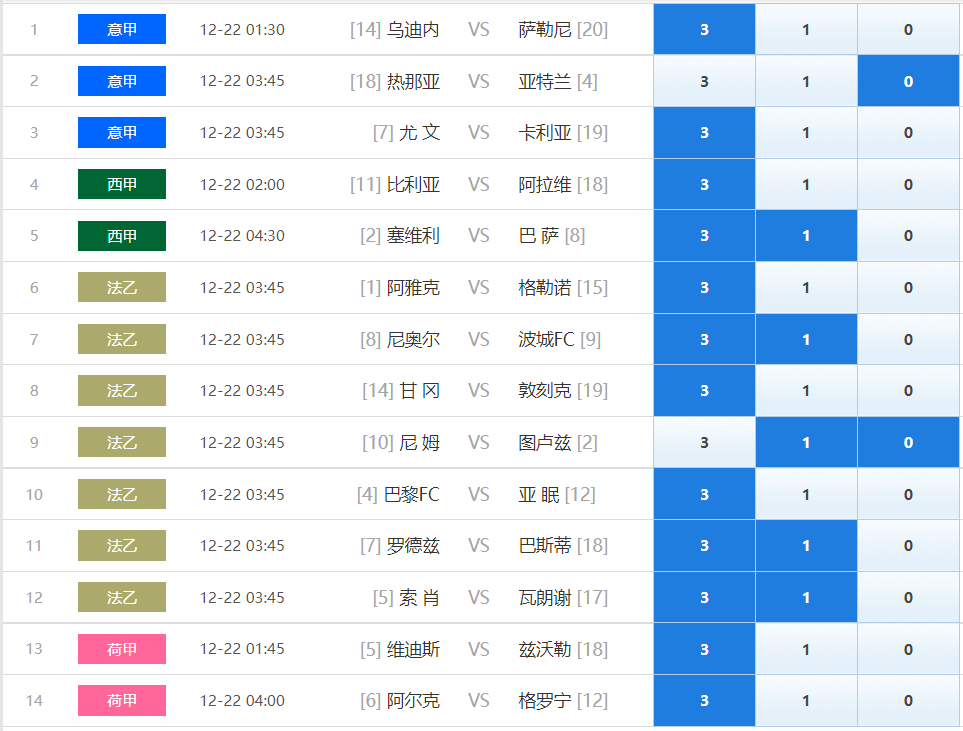Open away team 巴萨 link
This screenshot has height=731, width=963.
click(539, 235)
